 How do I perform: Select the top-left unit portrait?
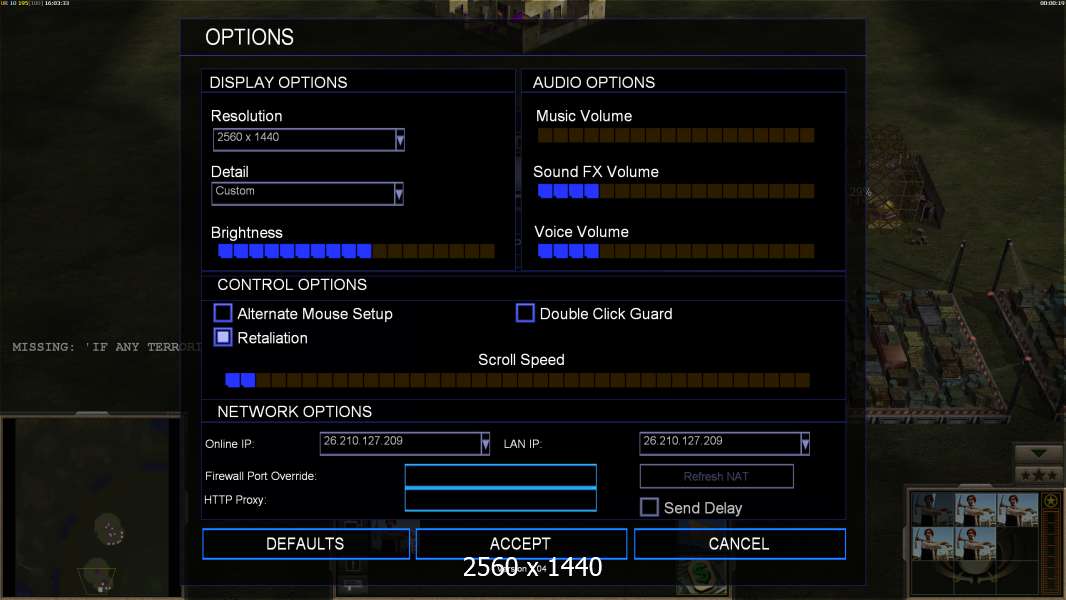[932, 510]
